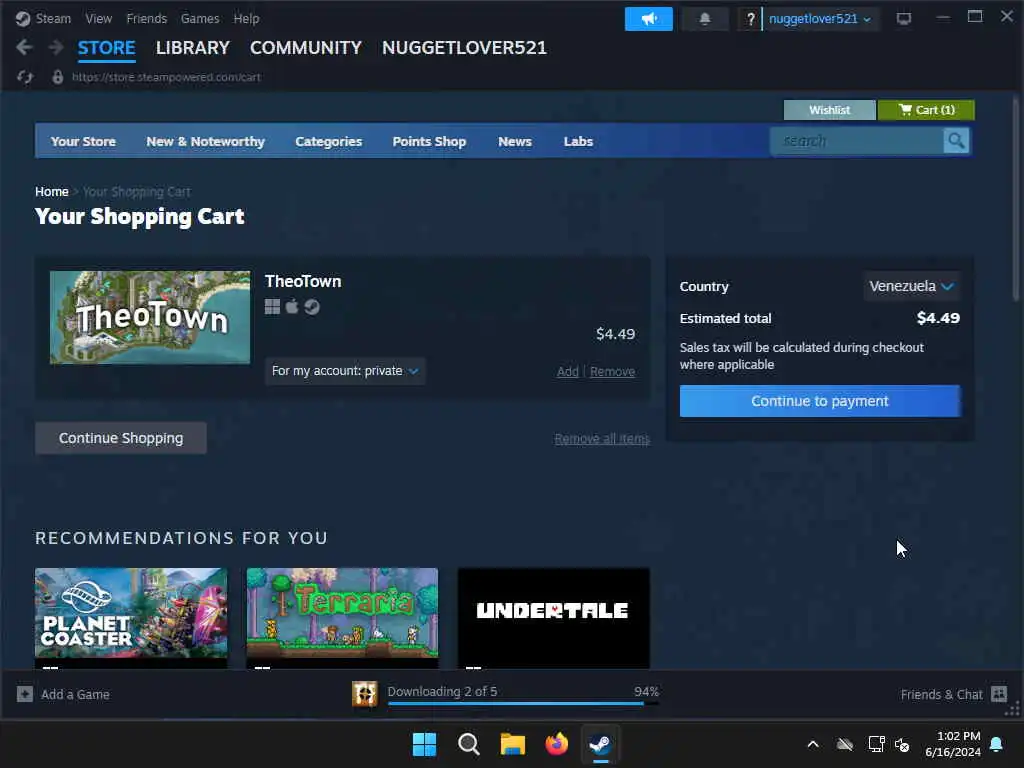Screen dimensions: 1024x768
Task: Open the Steam menu
Action: pos(53,18)
